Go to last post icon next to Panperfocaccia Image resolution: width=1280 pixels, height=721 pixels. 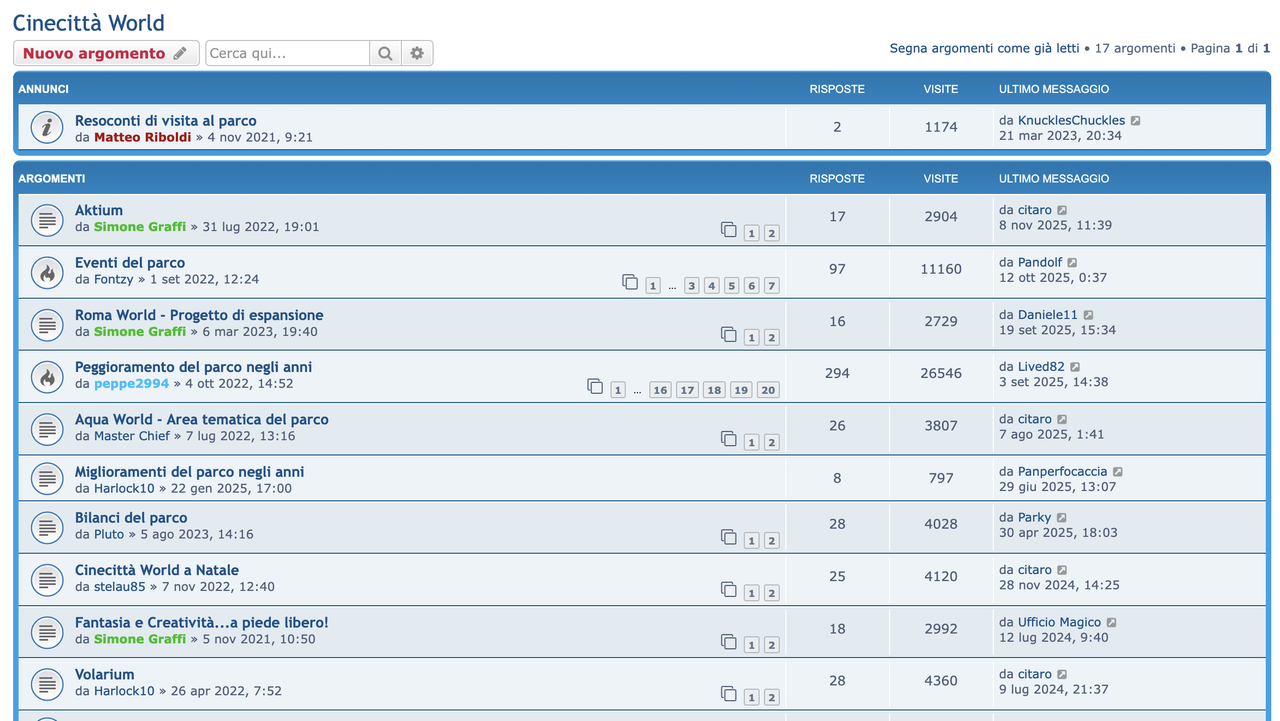1118,472
